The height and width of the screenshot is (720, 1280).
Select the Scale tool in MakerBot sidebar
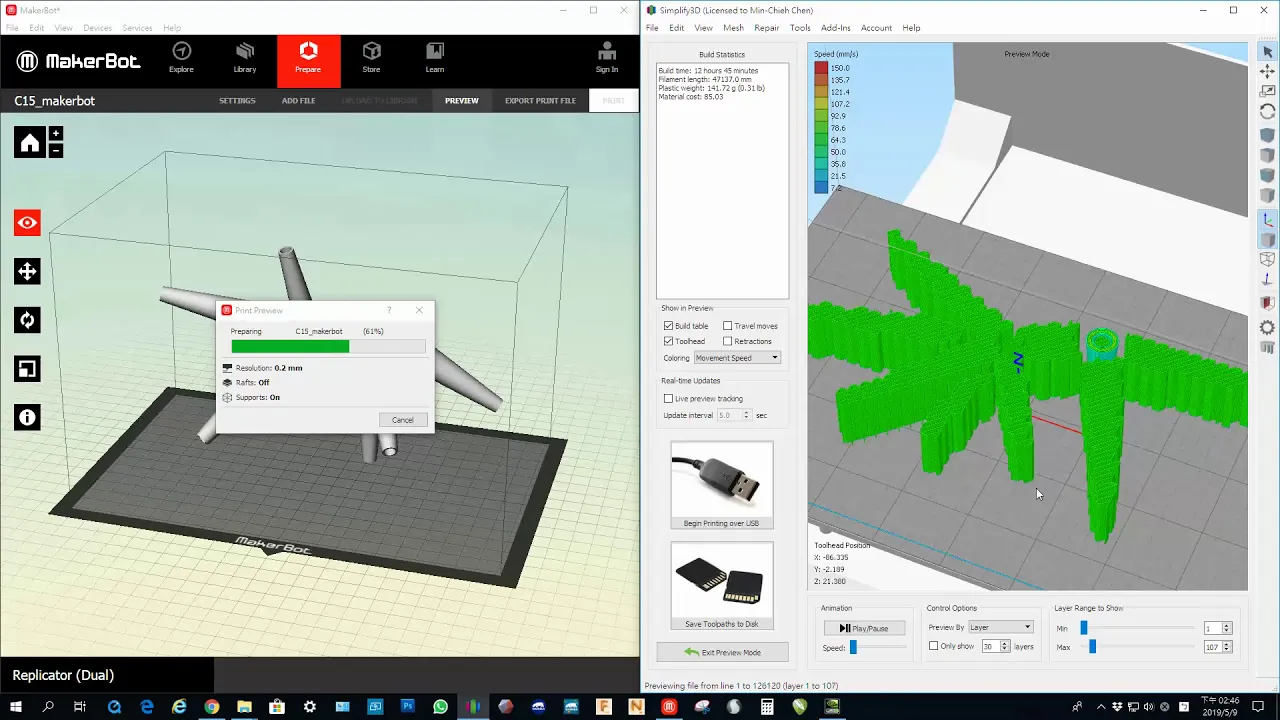tap(27, 369)
